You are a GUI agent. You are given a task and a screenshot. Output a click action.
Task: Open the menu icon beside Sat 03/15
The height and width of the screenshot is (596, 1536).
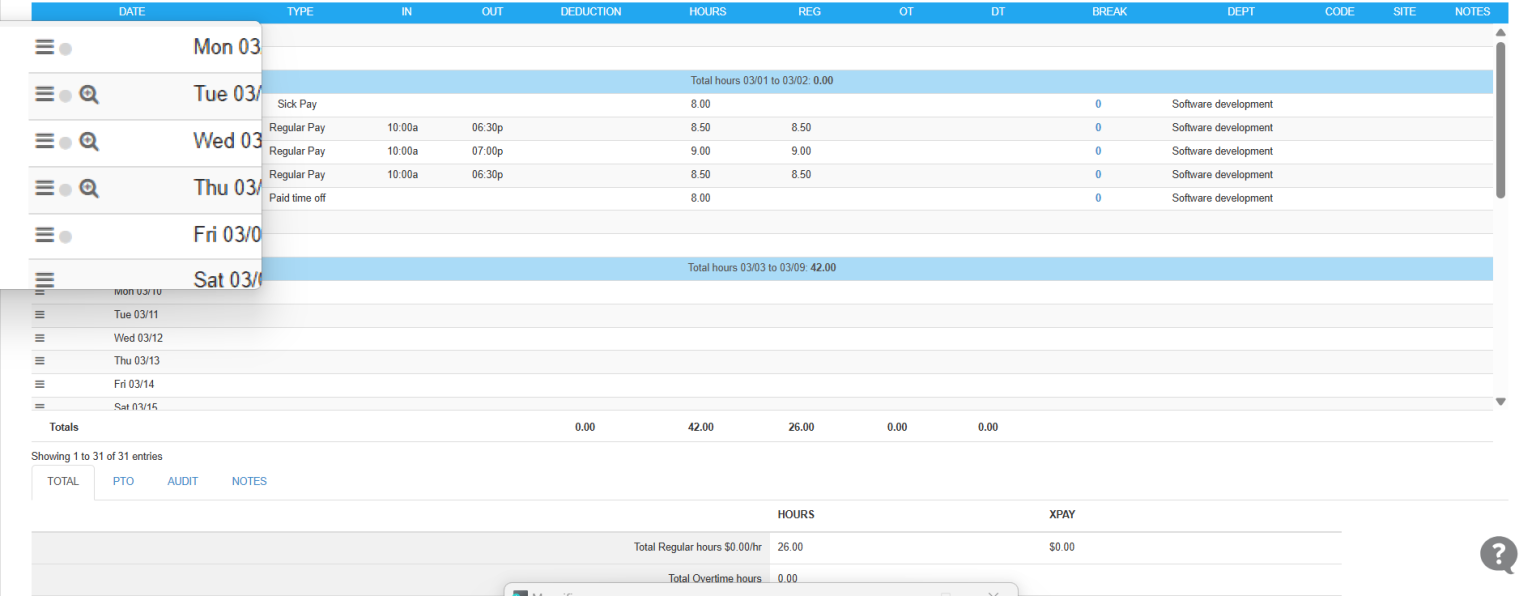(x=38, y=405)
